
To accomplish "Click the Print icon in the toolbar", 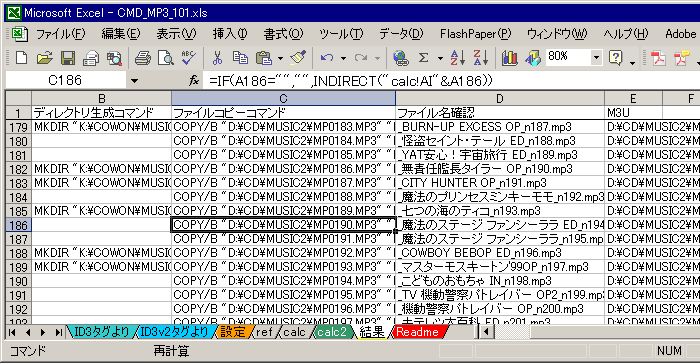I will click(x=143, y=58).
